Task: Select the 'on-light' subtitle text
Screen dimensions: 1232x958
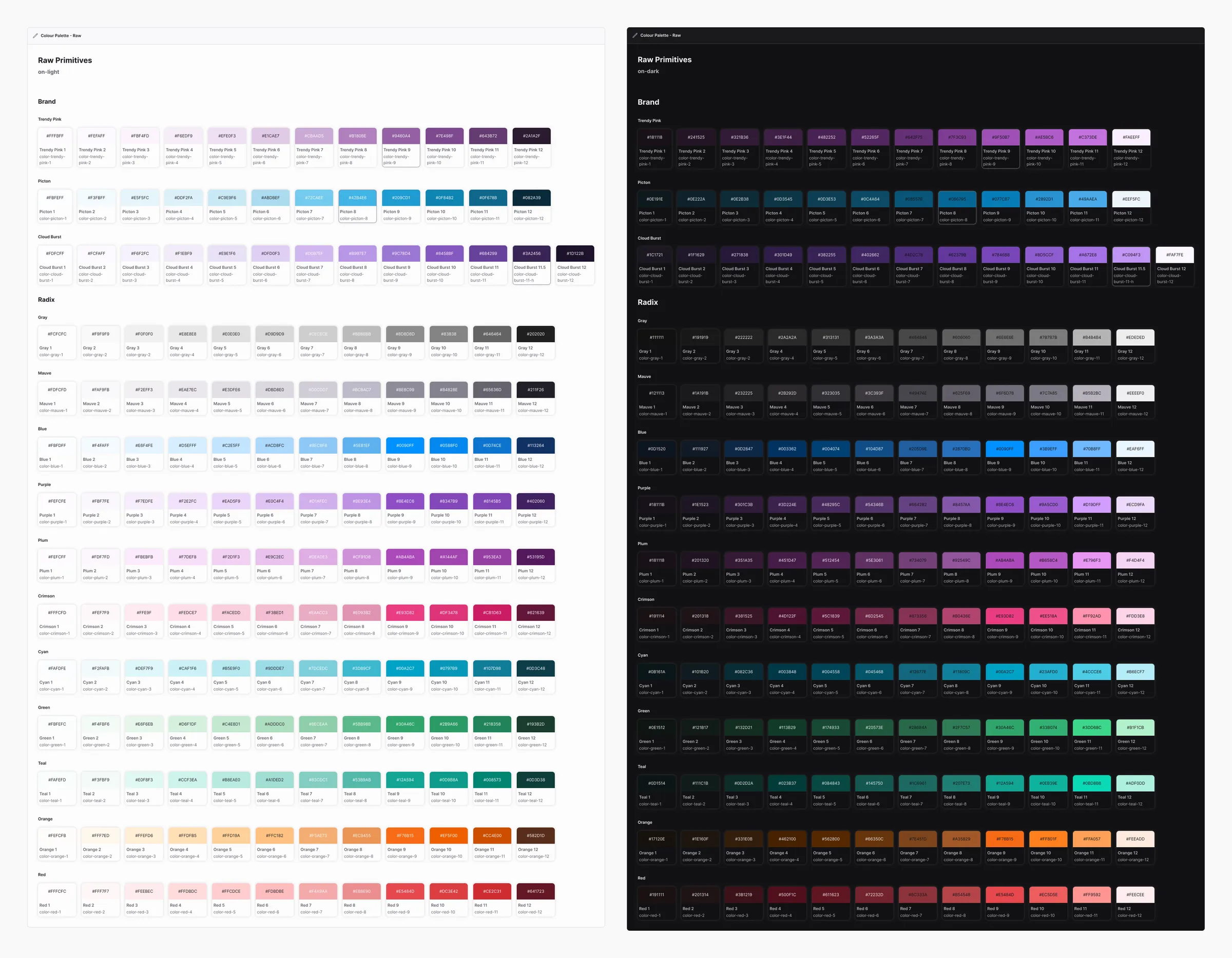Action: click(49, 72)
